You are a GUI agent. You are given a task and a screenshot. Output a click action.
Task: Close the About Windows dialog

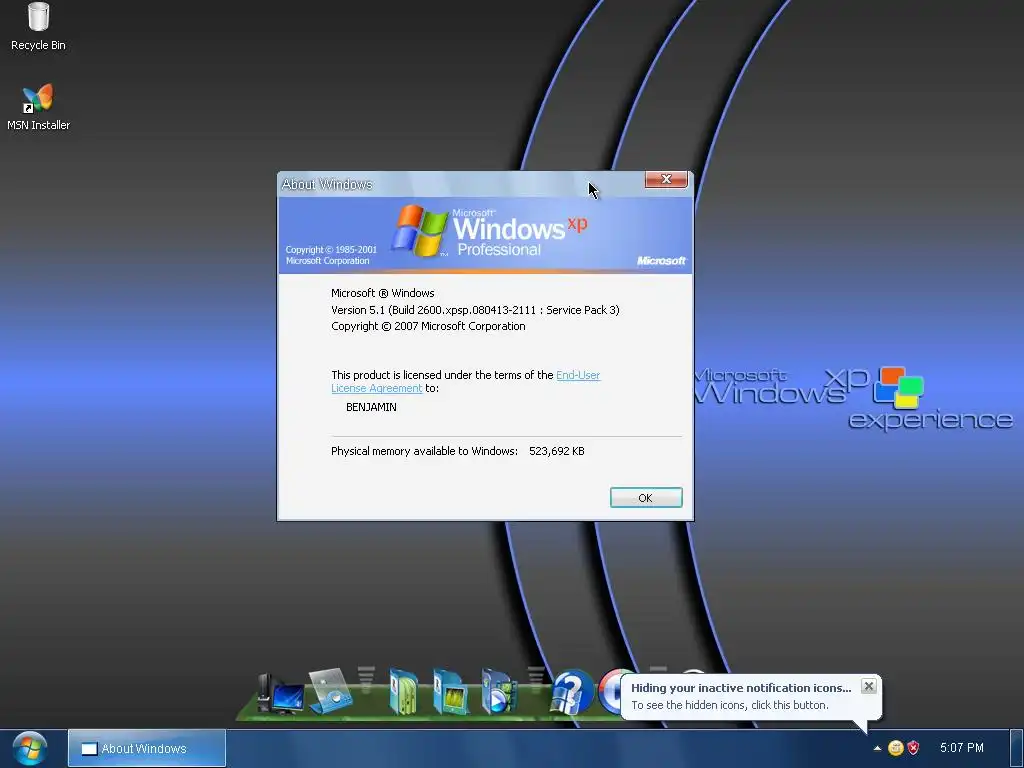666,179
